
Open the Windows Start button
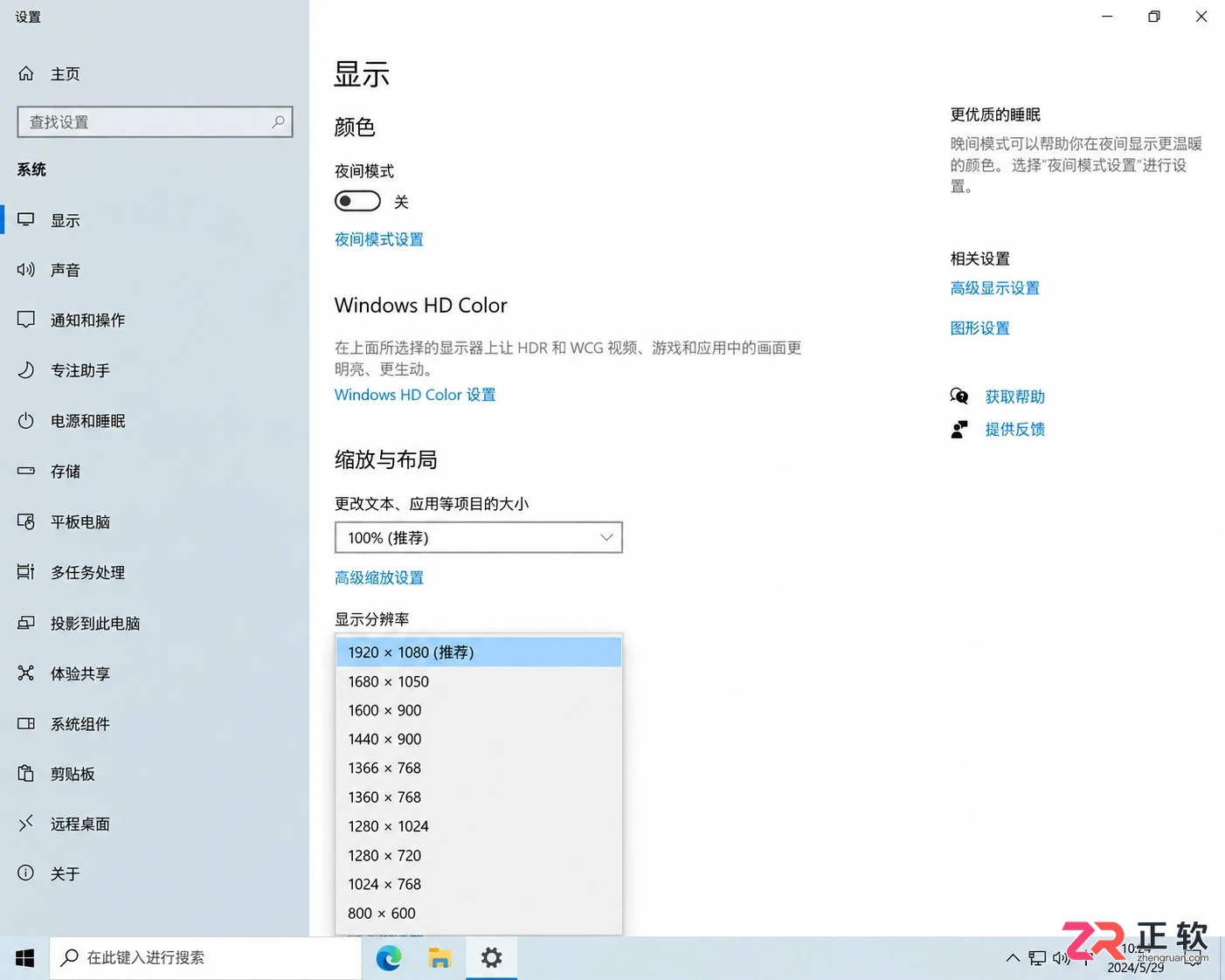(24, 958)
